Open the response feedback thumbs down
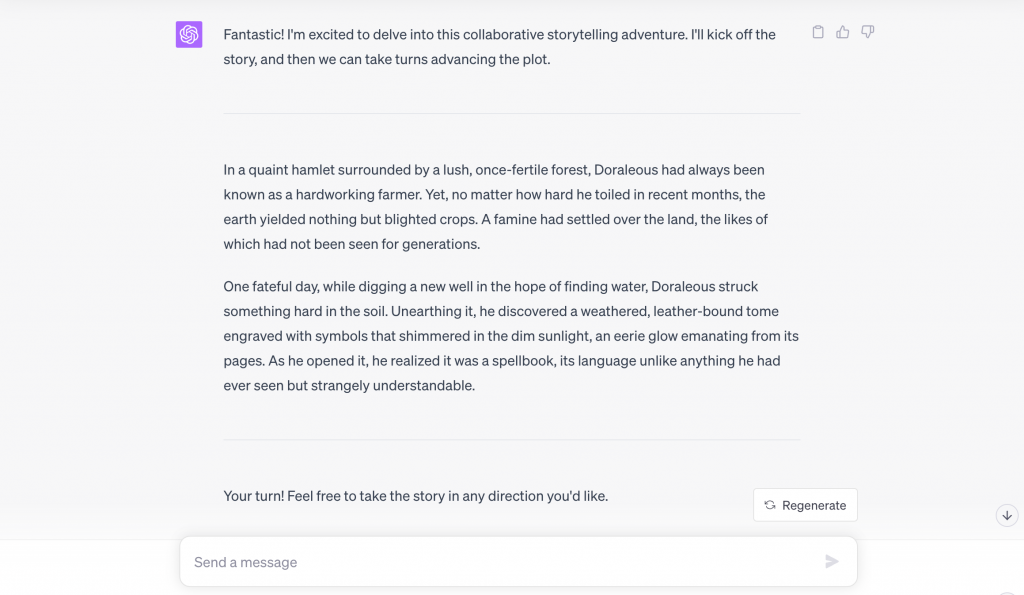 click(x=867, y=32)
